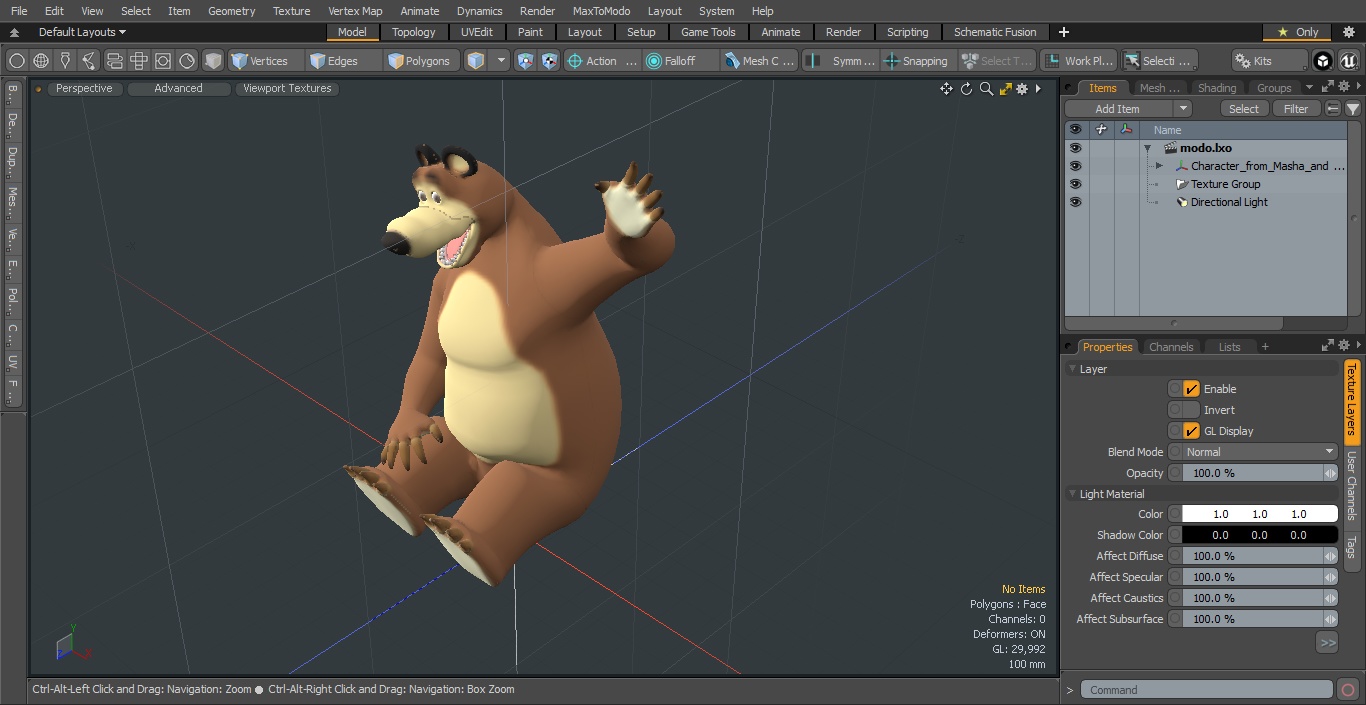Open the Add Item dropdown arrow
Screen dimensions: 1366x705
coord(1183,109)
